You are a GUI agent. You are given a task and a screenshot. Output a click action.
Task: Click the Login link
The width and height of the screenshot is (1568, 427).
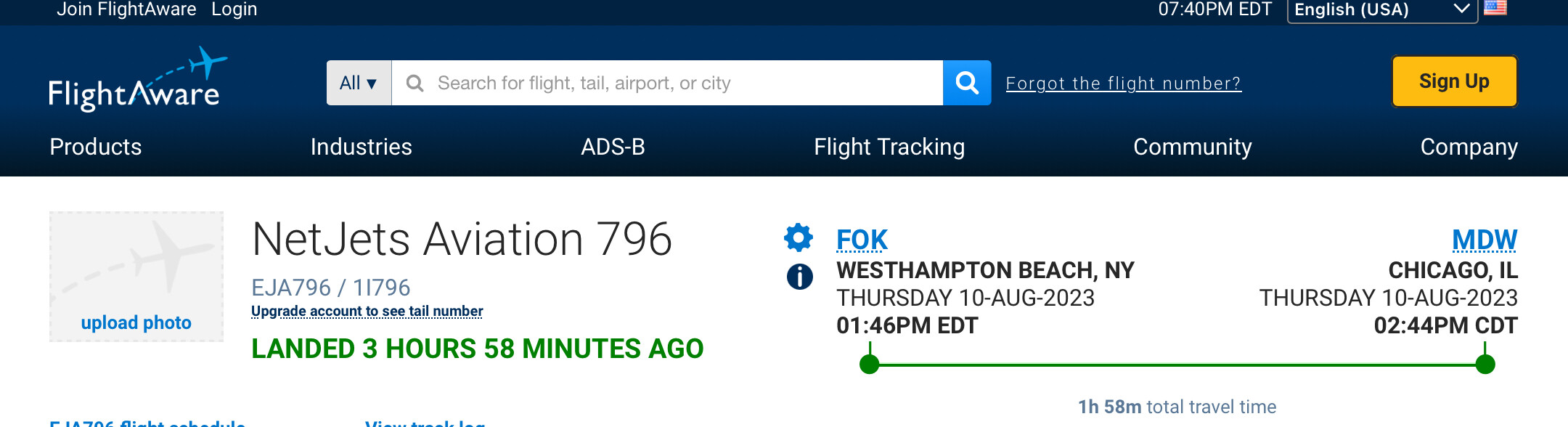tap(234, 9)
